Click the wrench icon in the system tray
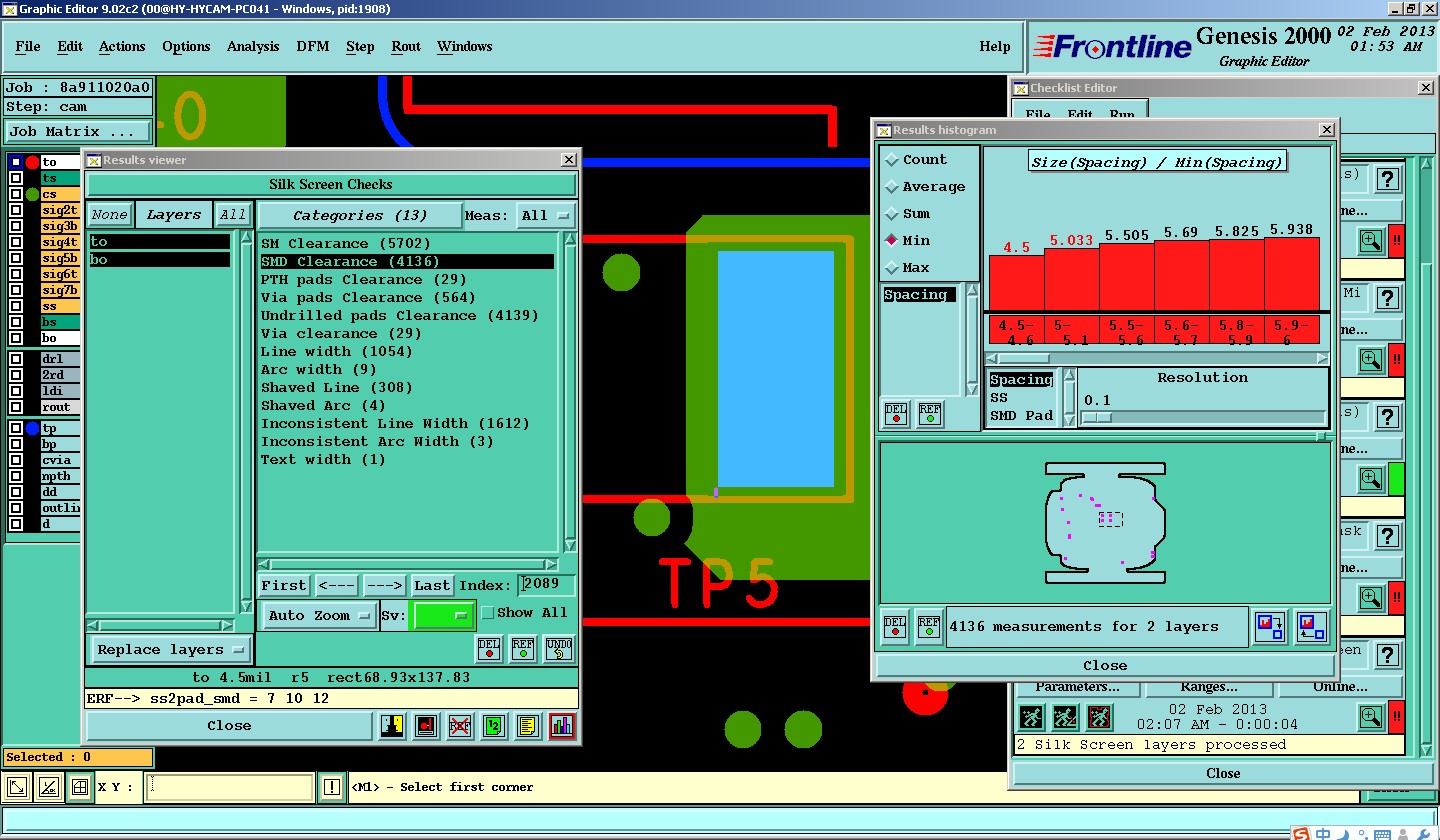This screenshot has width=1440, height=840. coord(1422,834)
